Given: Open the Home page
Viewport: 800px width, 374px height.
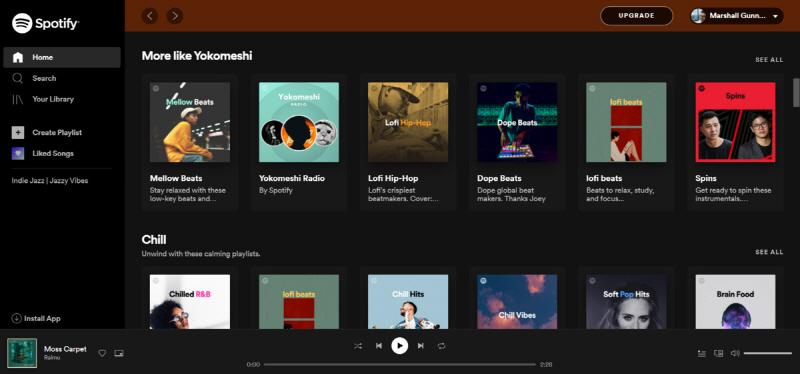Looking at the screenshot, I should pyautogui.click(x=62, y=57).
